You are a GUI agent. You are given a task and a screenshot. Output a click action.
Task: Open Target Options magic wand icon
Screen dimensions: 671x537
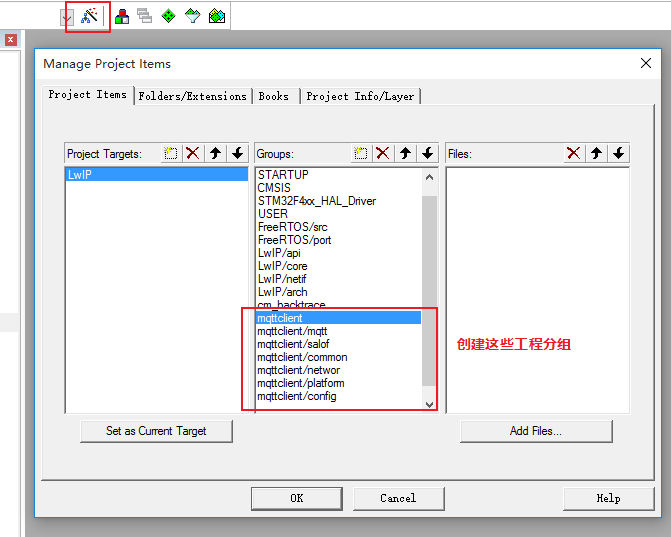click(89, 16)
